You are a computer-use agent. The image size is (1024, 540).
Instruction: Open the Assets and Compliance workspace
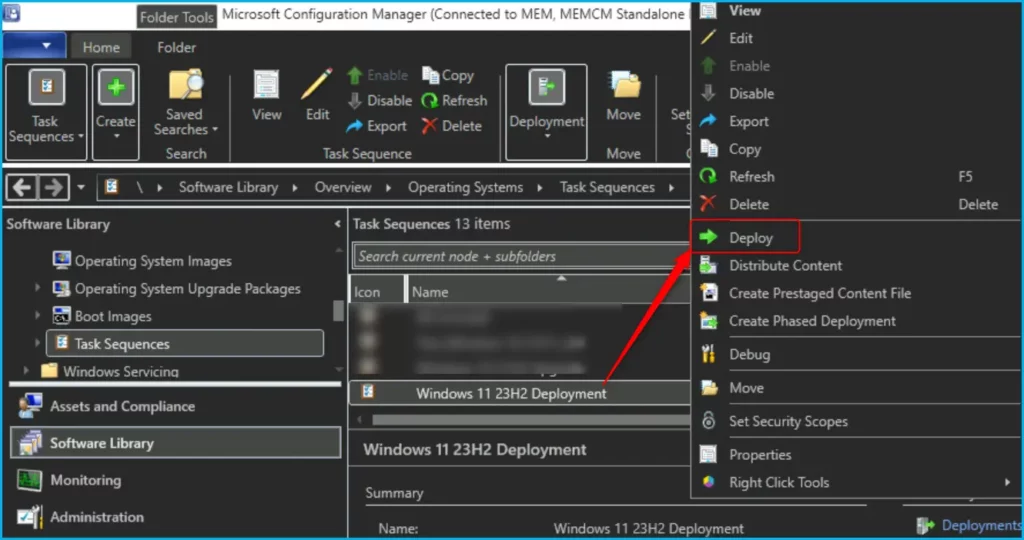175,406
